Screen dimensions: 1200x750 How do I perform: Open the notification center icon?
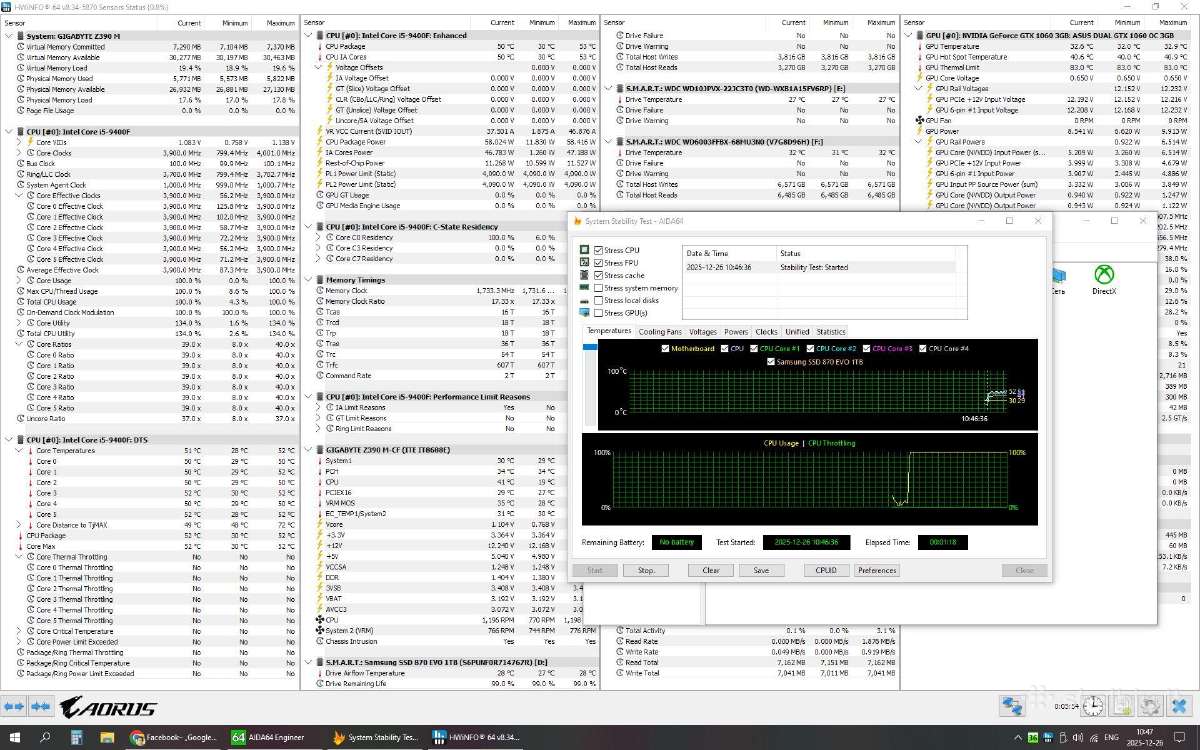click(1181, 737)
